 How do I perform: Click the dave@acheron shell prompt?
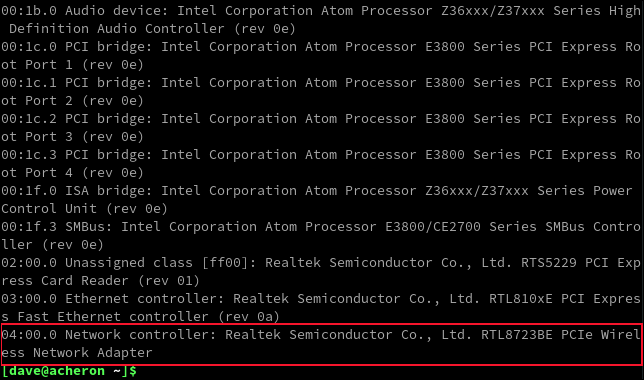tap(69, 371)
